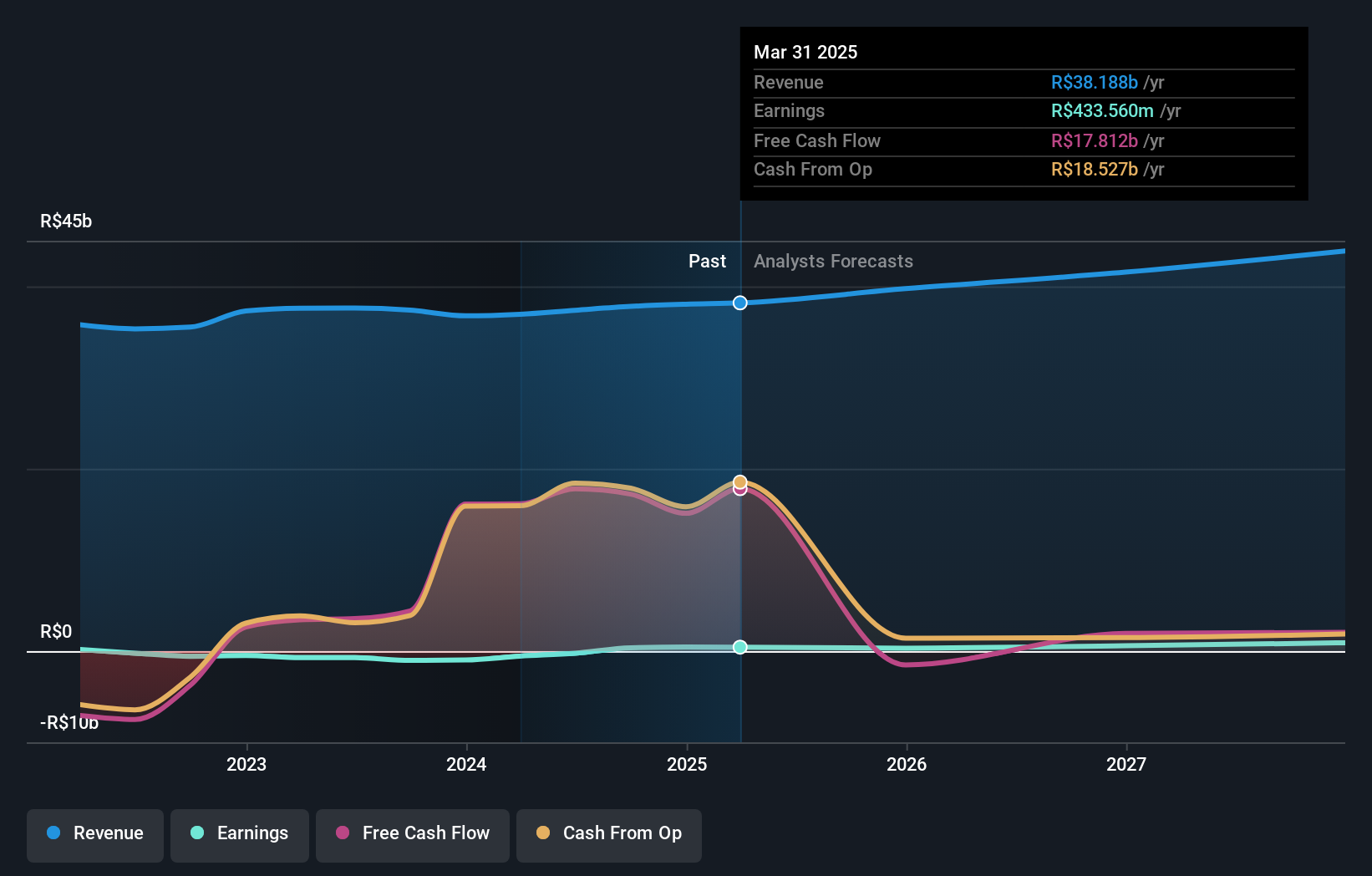Click the 2025 x-axis label

(687, 764)
